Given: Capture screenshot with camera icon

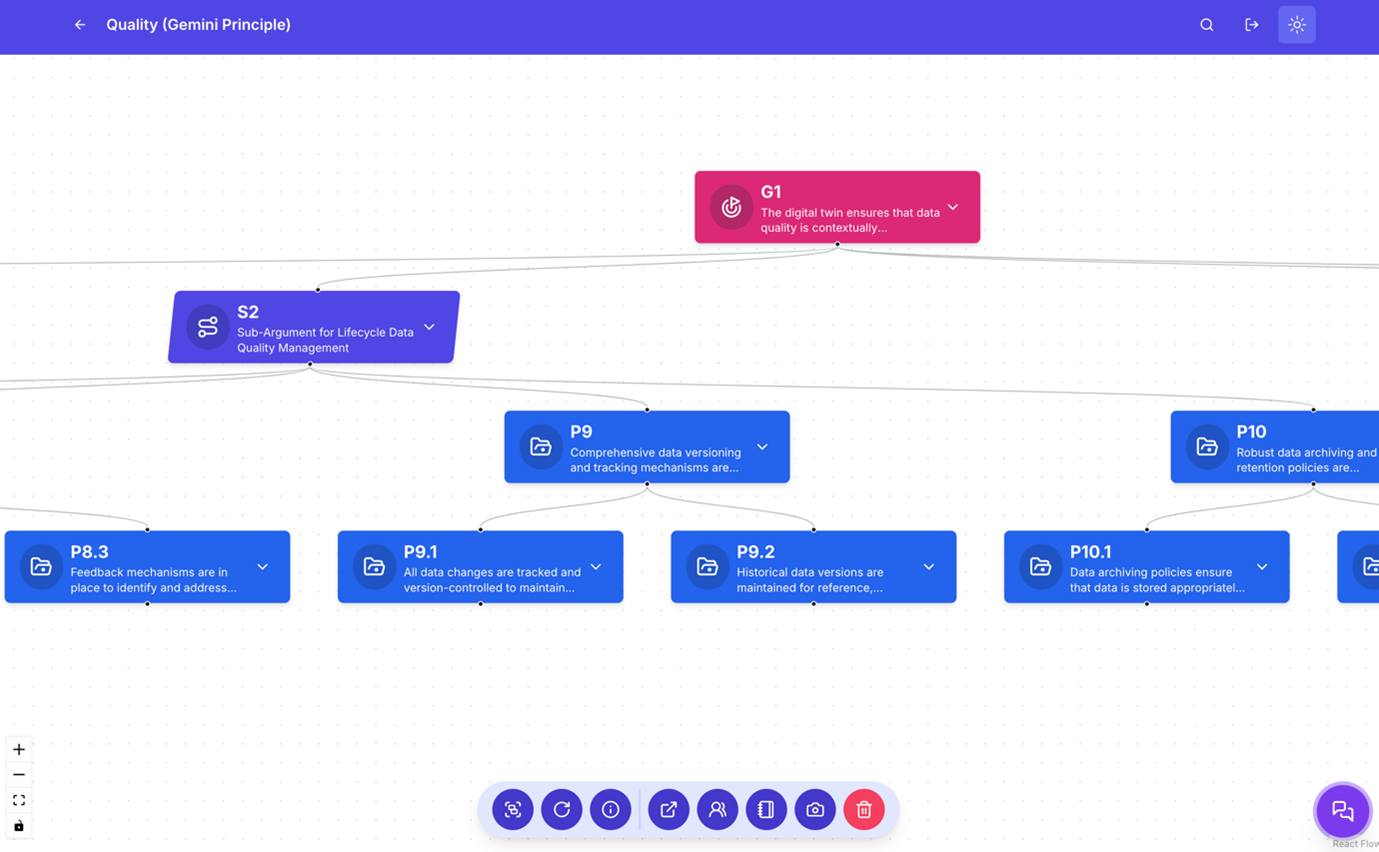Looking at the screenshot, I should 815,810.
